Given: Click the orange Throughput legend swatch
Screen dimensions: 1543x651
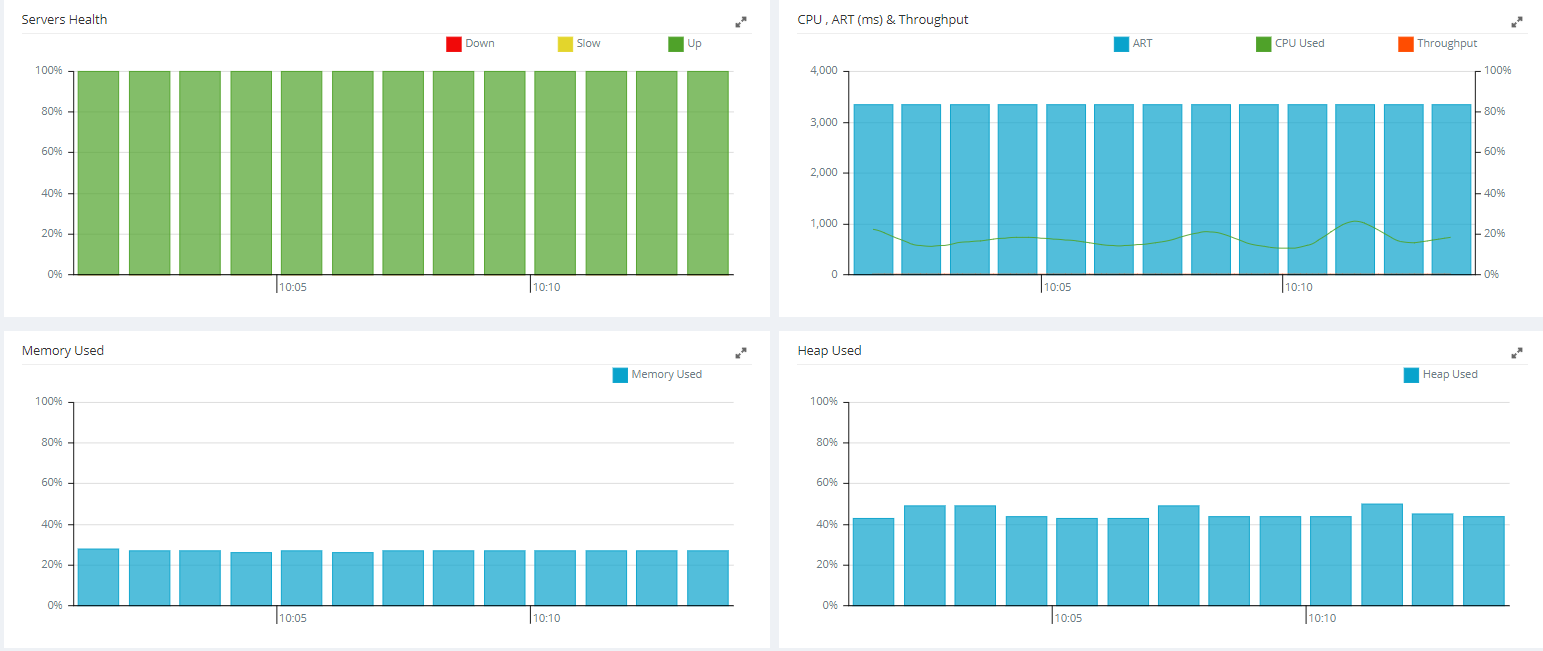Looking at the screenshot, I should coord(1405,44).
